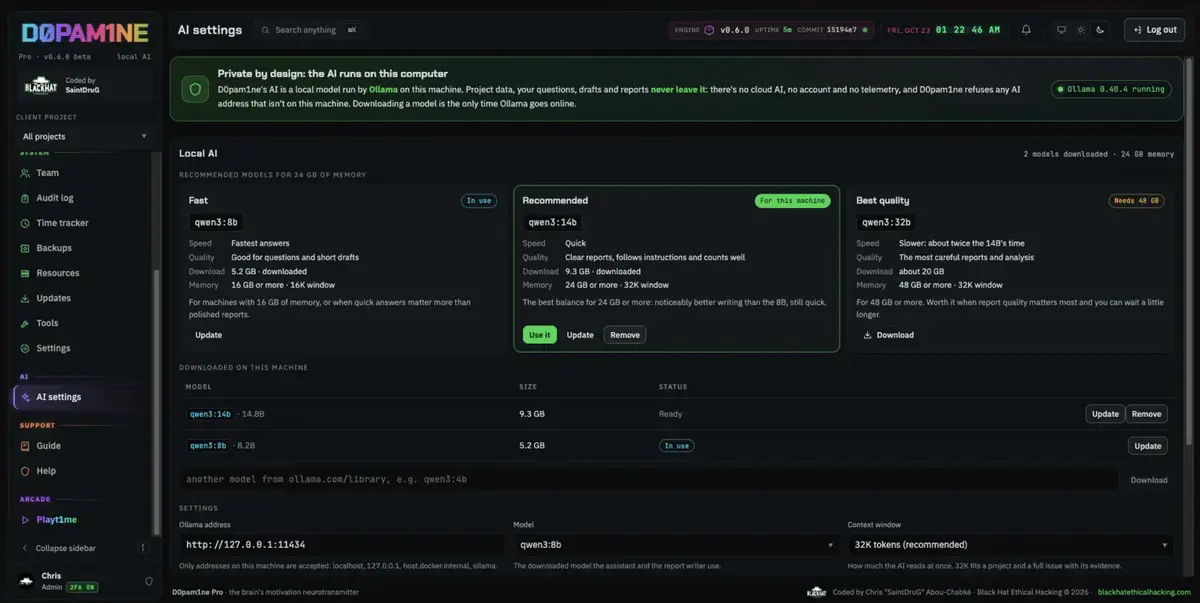Image resolution: width=1200 pixels, height=603 pixels.
Task: Click the engine hexagon icon in top bar
Action: [x=709, y=30]
